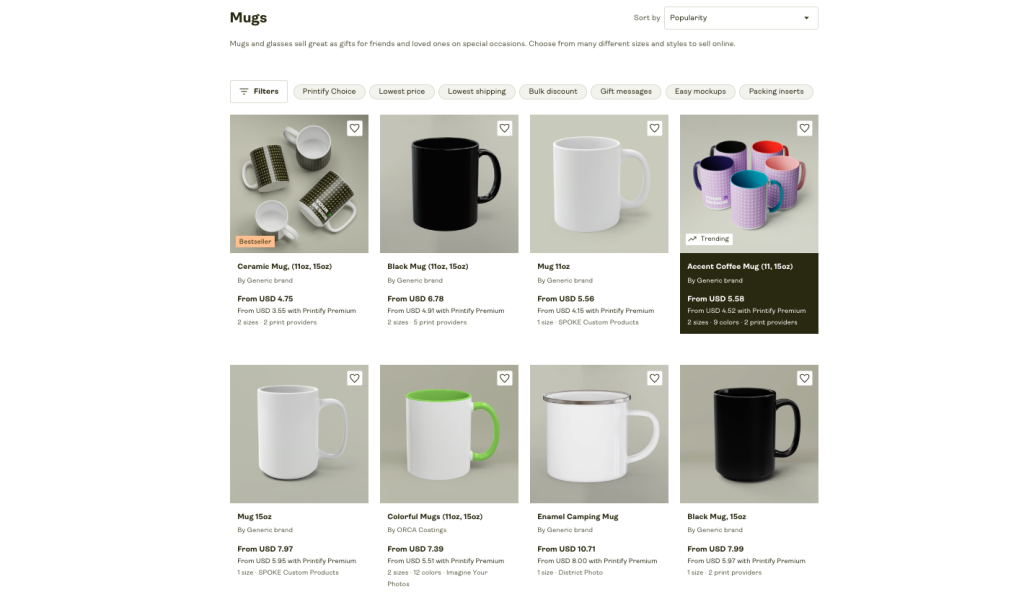Select the Lowest shipping filter
Viewport: 1024px width, 597px height.
[x=476, y=91]
